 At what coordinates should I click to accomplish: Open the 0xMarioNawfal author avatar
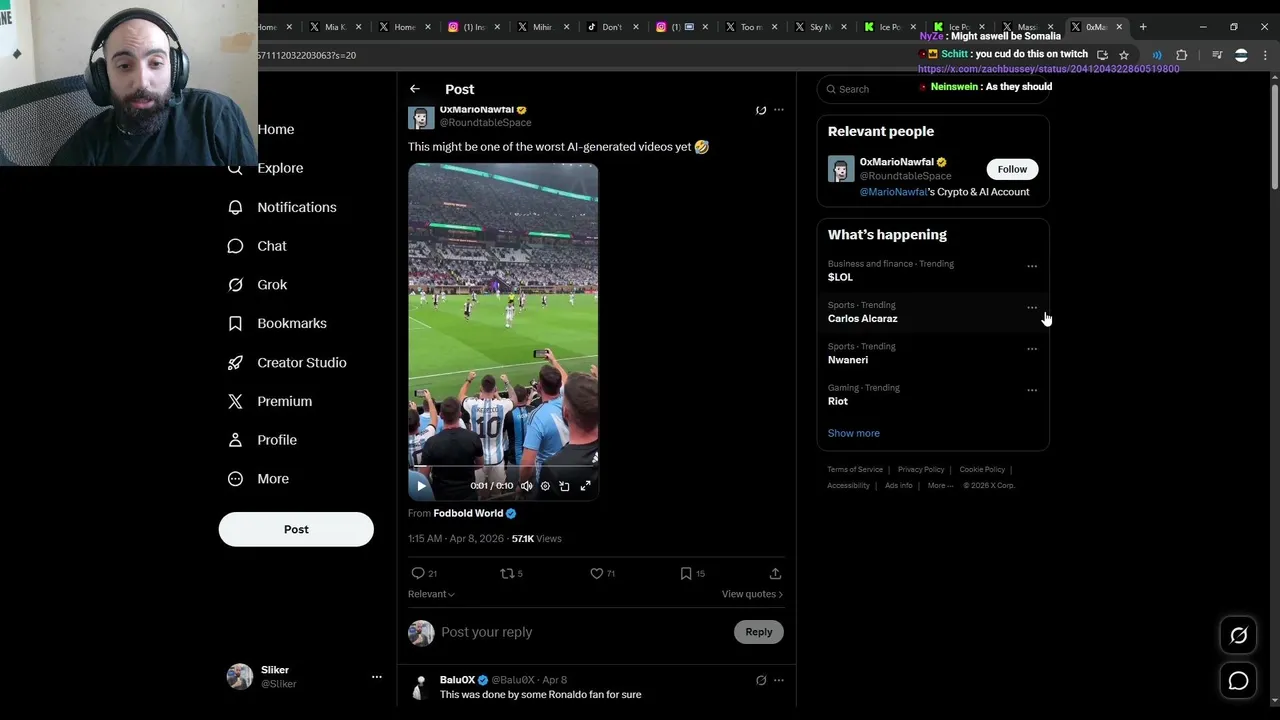point(421,117)
